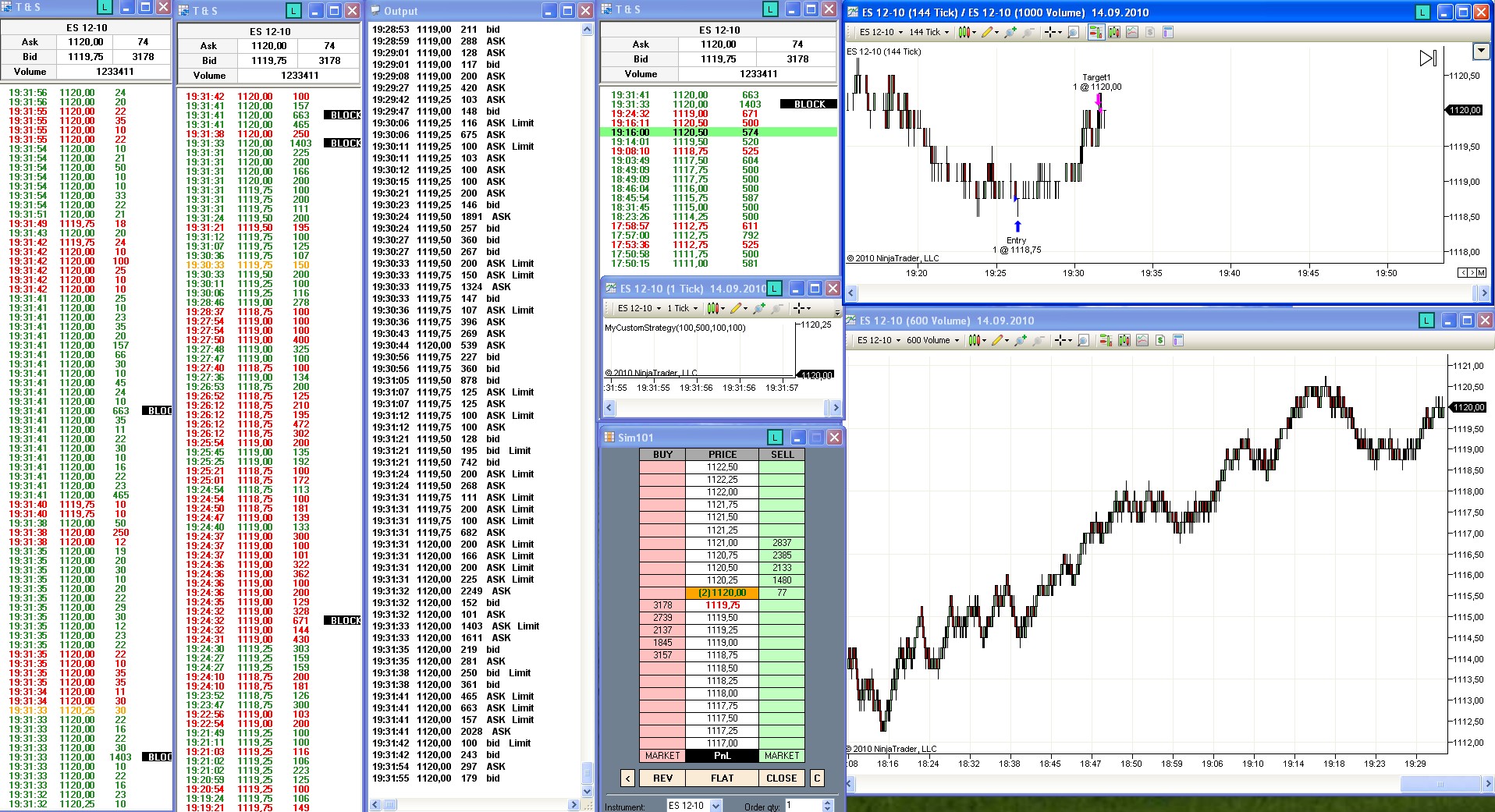
Task: Open drawing tools pencil in 1 Tick chart toolbar
Action: click(x=736, y=309)
